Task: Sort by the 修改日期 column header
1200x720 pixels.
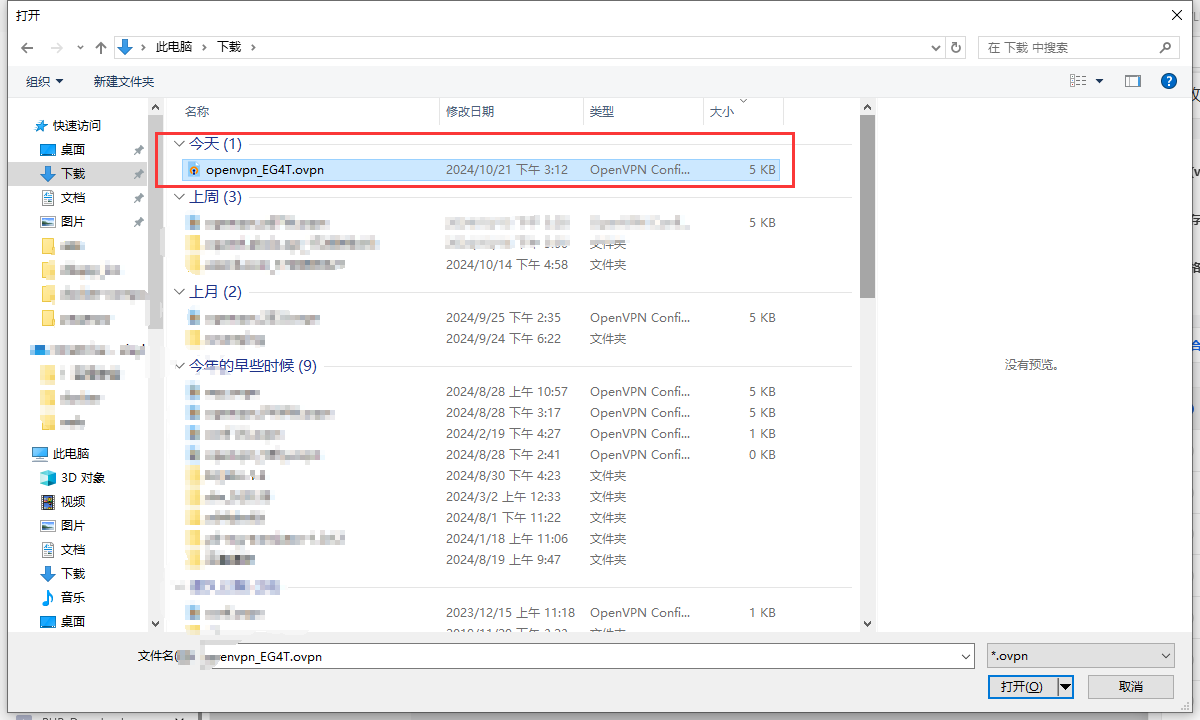Action: (x=470, y=112)
